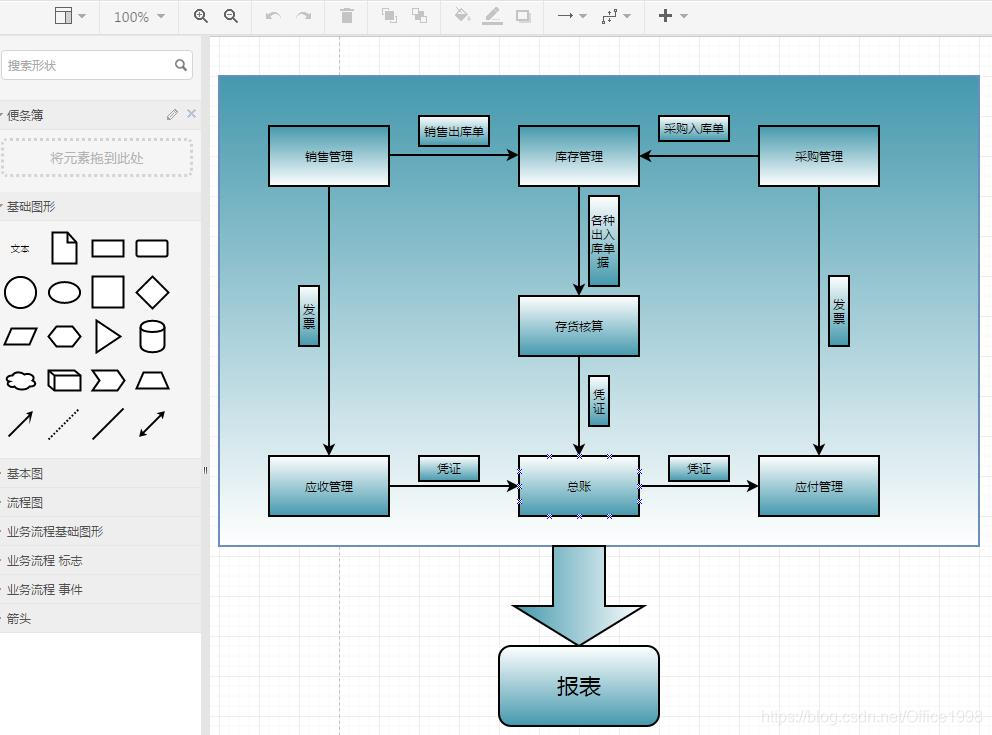Select the 销售出库单 label box
992x735 pixels.
tap(454, 131)
